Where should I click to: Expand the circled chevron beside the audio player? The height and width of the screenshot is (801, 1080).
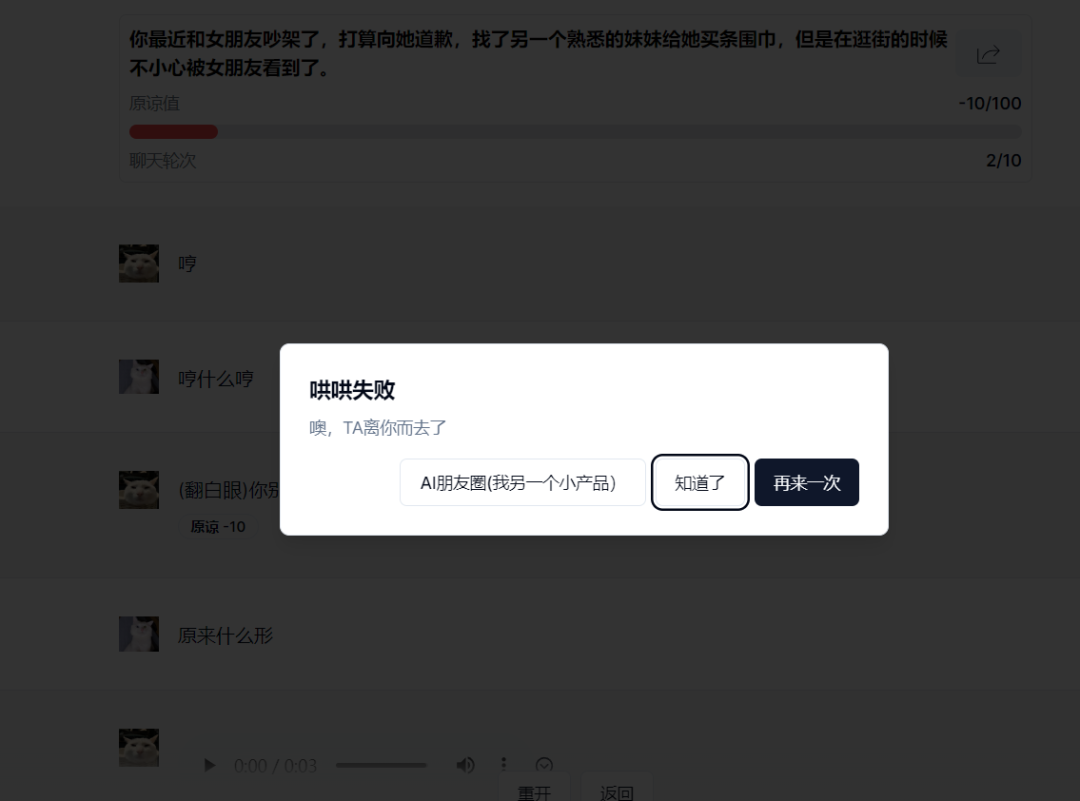click(544, 765)
